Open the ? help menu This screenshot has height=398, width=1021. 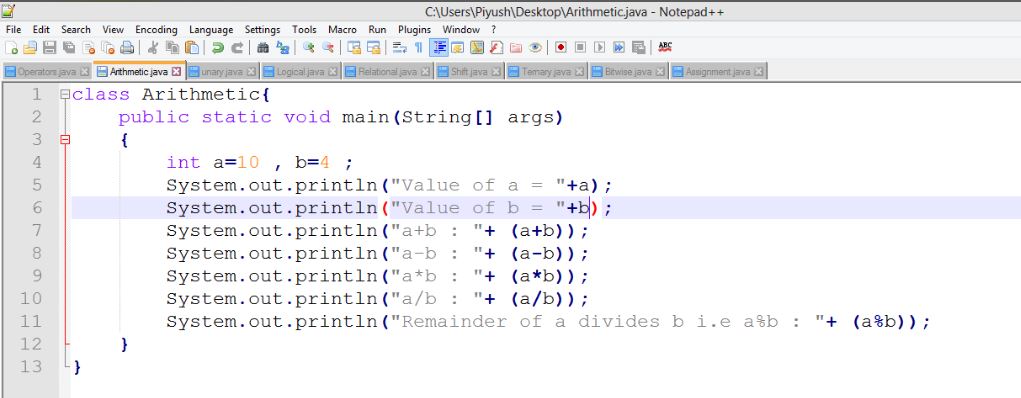(494, 29)
